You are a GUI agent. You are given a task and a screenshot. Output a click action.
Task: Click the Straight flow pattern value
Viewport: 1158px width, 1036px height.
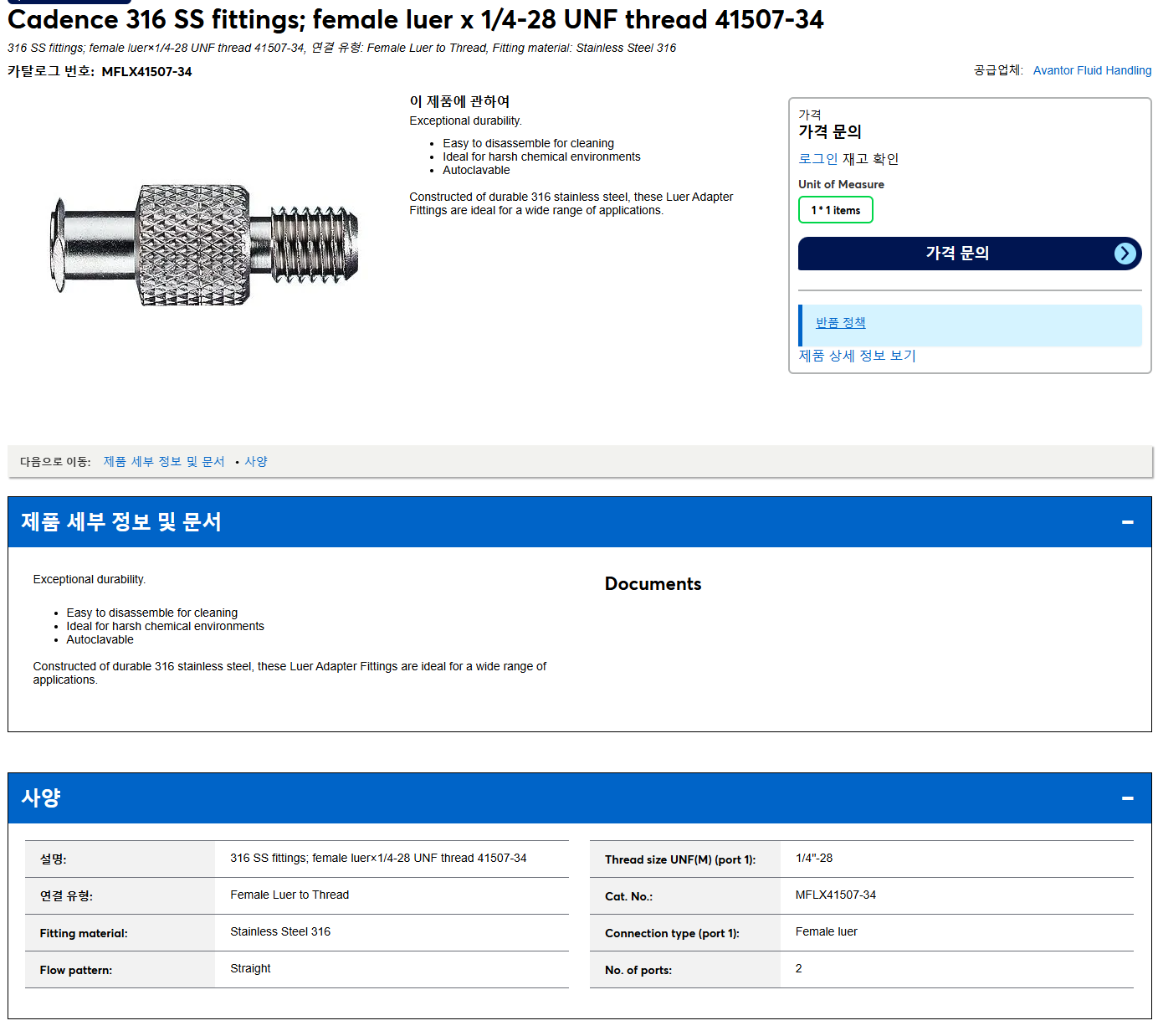click(x=250, y=968)
